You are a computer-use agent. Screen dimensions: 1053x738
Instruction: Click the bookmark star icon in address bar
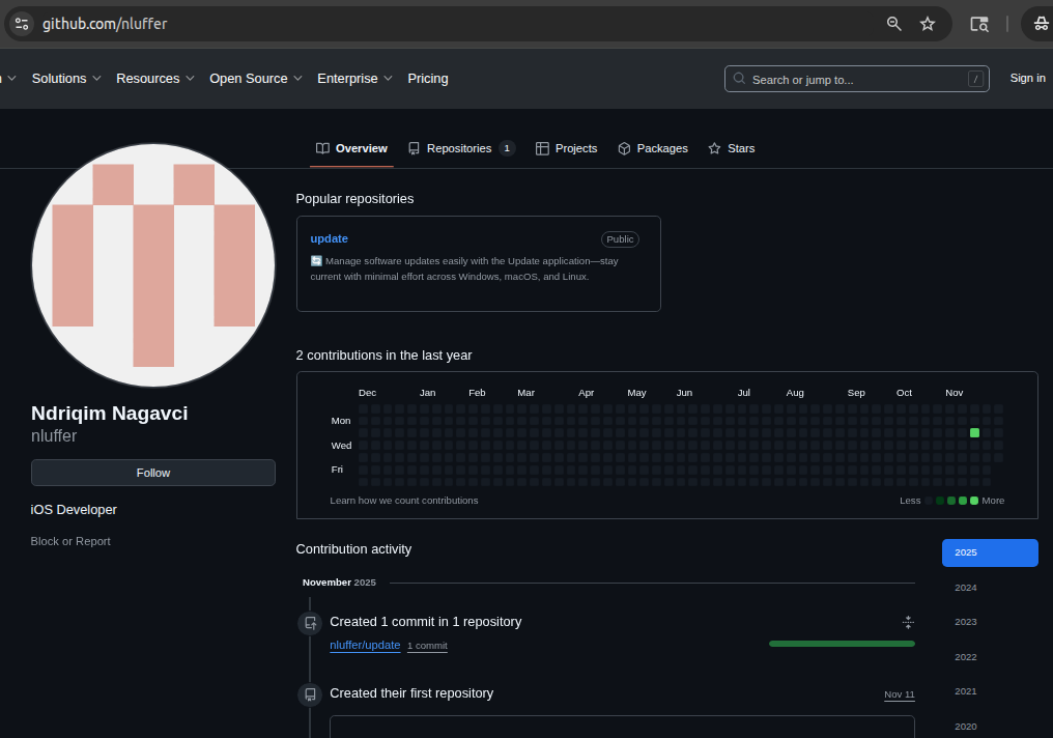[x=927, y=24]
